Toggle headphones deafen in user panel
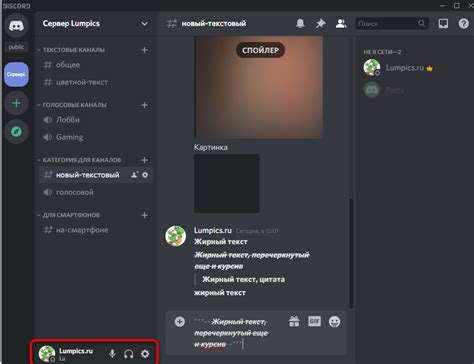474x364 pixels. [x=129, y=354]
